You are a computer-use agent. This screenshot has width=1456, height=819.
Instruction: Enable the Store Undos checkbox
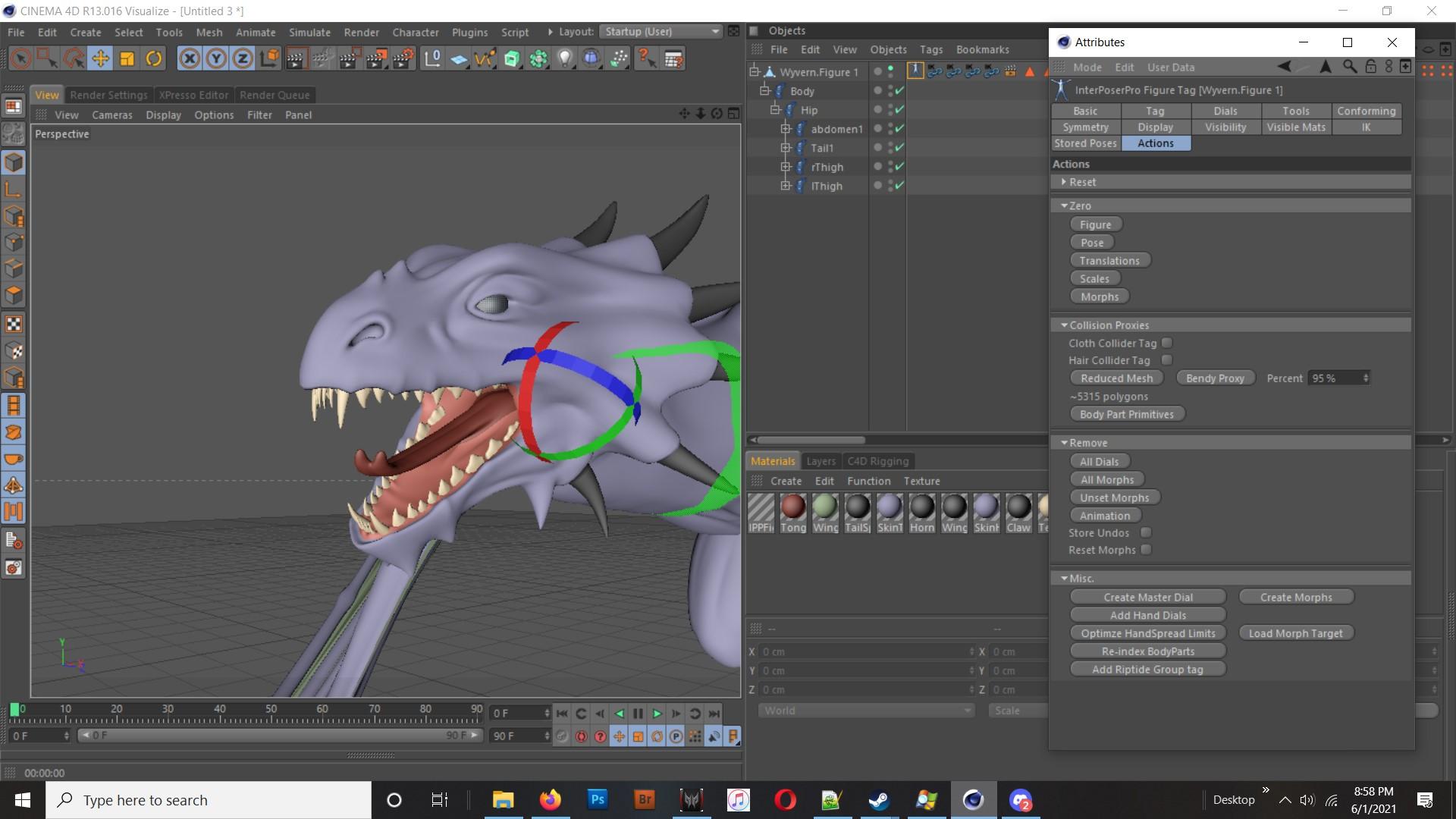(1146, 532)
